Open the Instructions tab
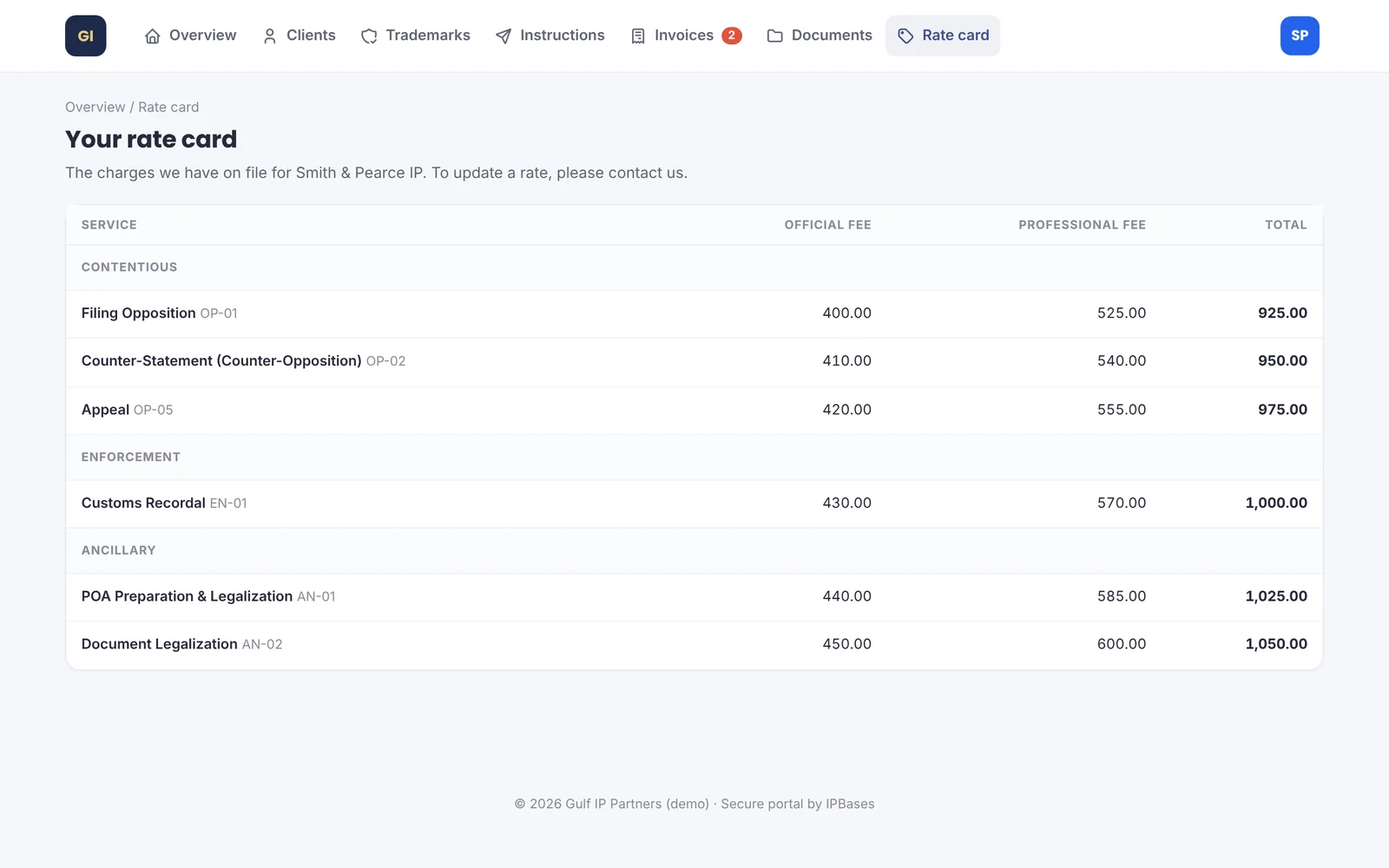The height and width of the screenshot is (868, 1389). pos(563,36)
